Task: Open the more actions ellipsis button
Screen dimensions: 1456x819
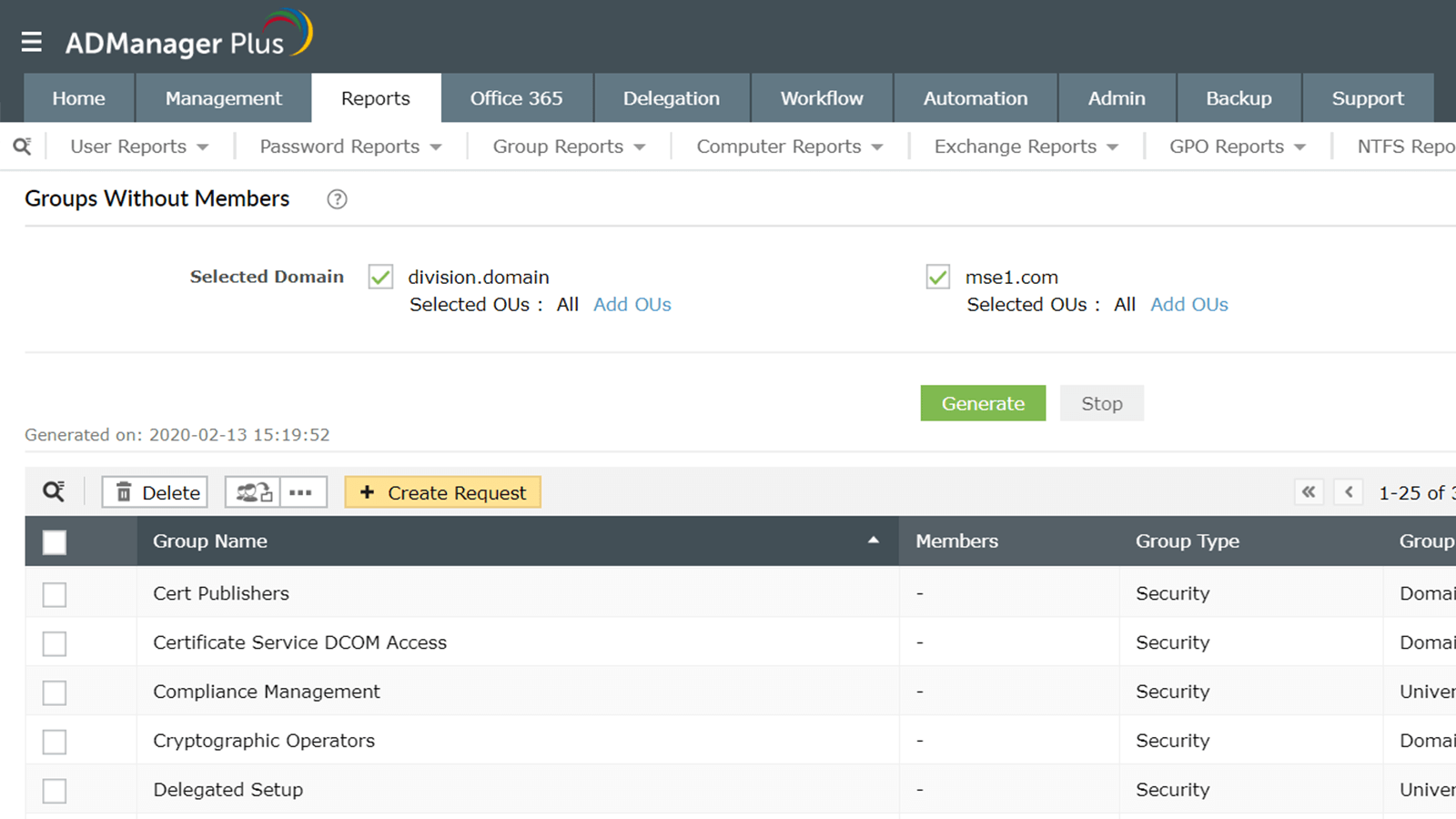Action: point(301,492)
